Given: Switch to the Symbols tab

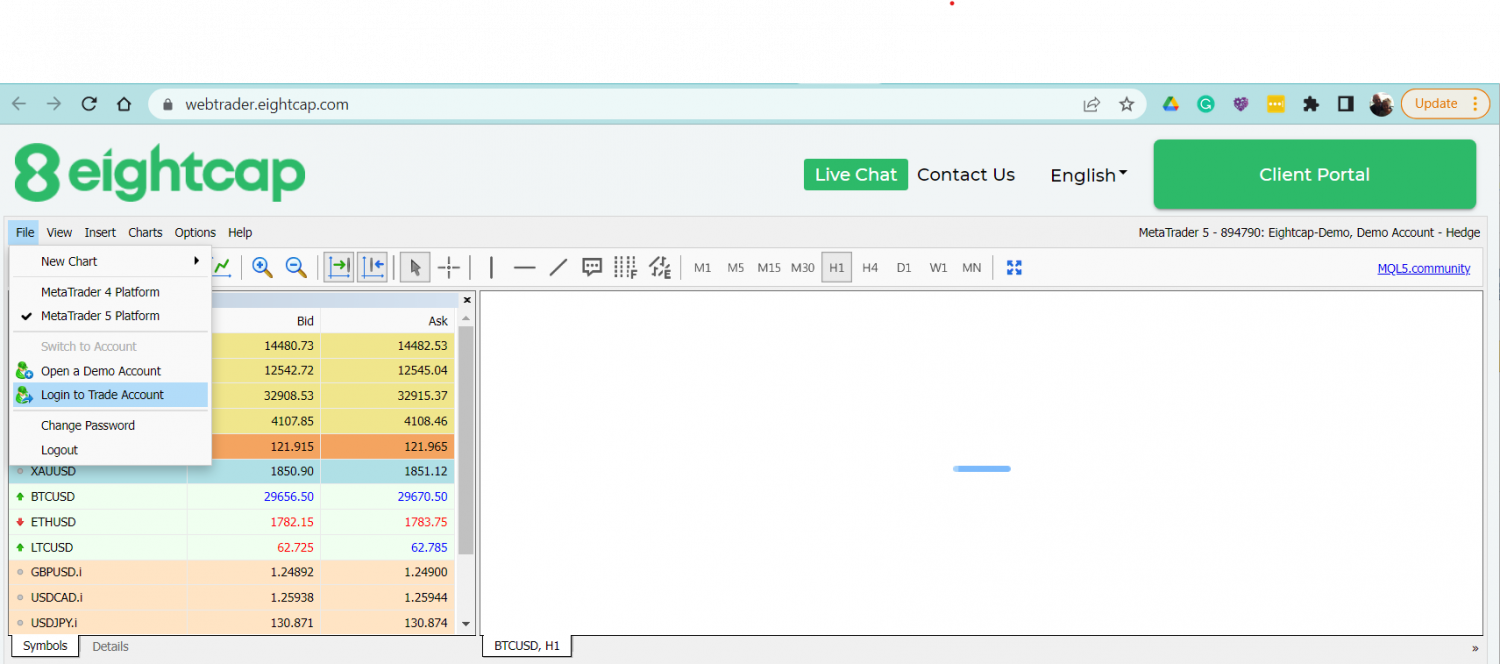Looking at the screenshot, I should point(45,646).
